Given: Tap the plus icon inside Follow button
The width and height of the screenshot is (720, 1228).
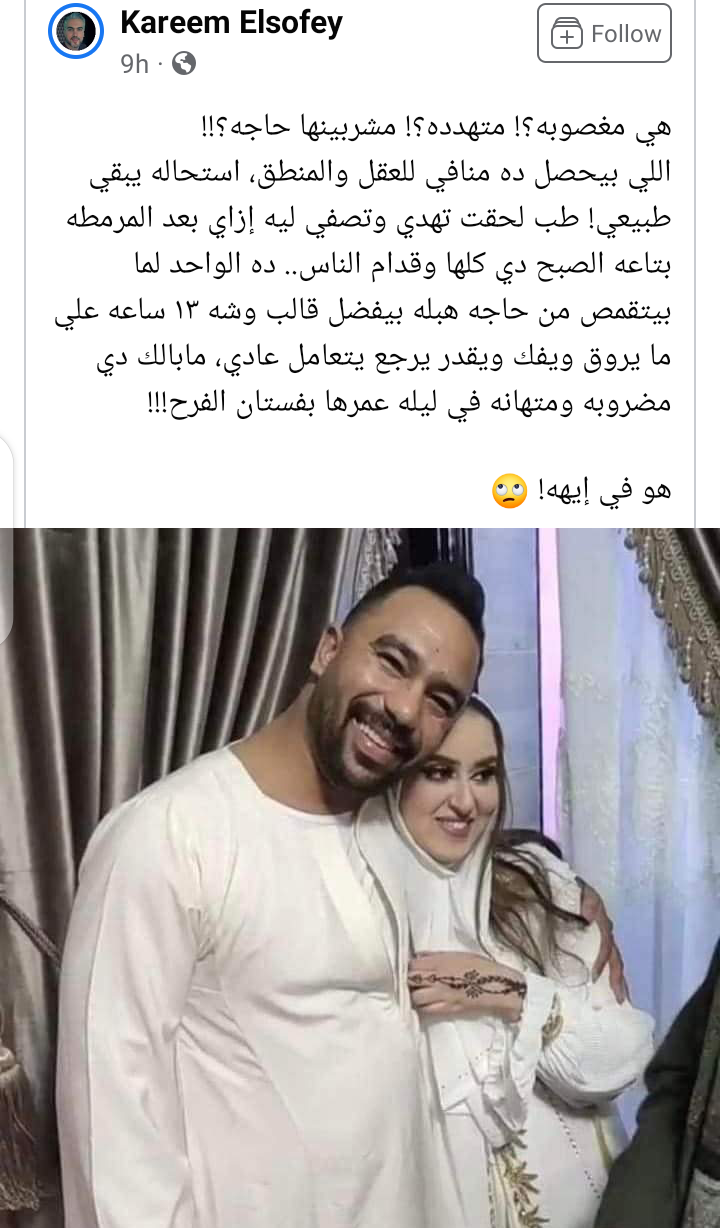Looking at the screenshot, I should coord(567,34).
